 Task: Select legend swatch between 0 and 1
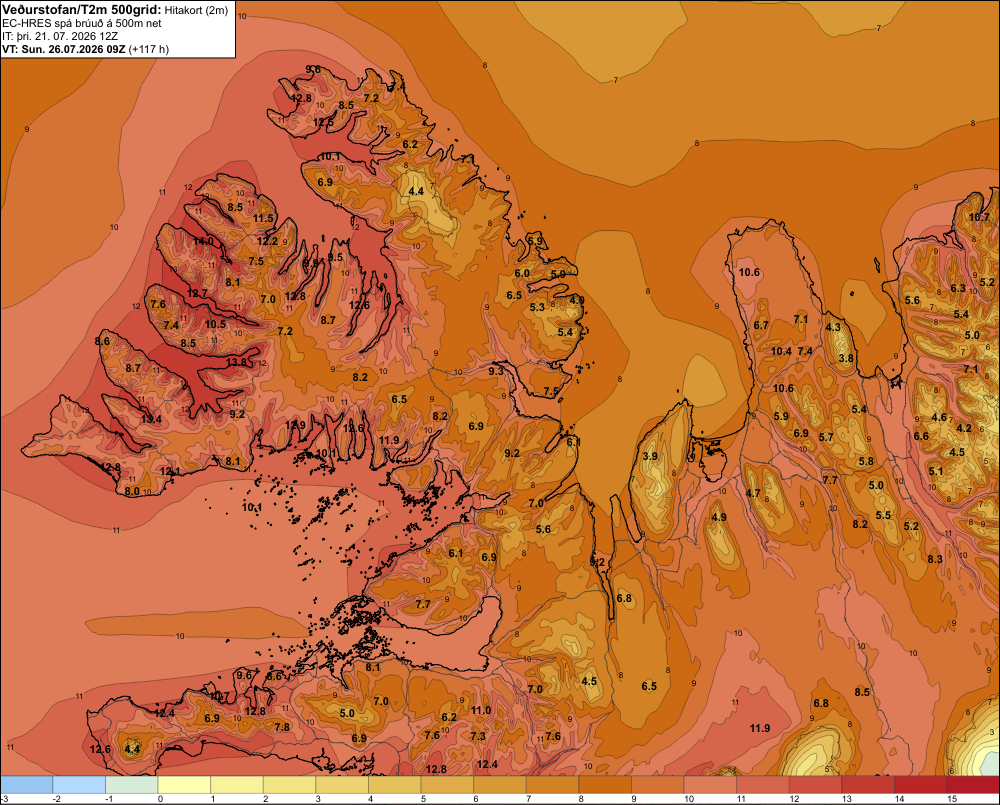(184, 785)
